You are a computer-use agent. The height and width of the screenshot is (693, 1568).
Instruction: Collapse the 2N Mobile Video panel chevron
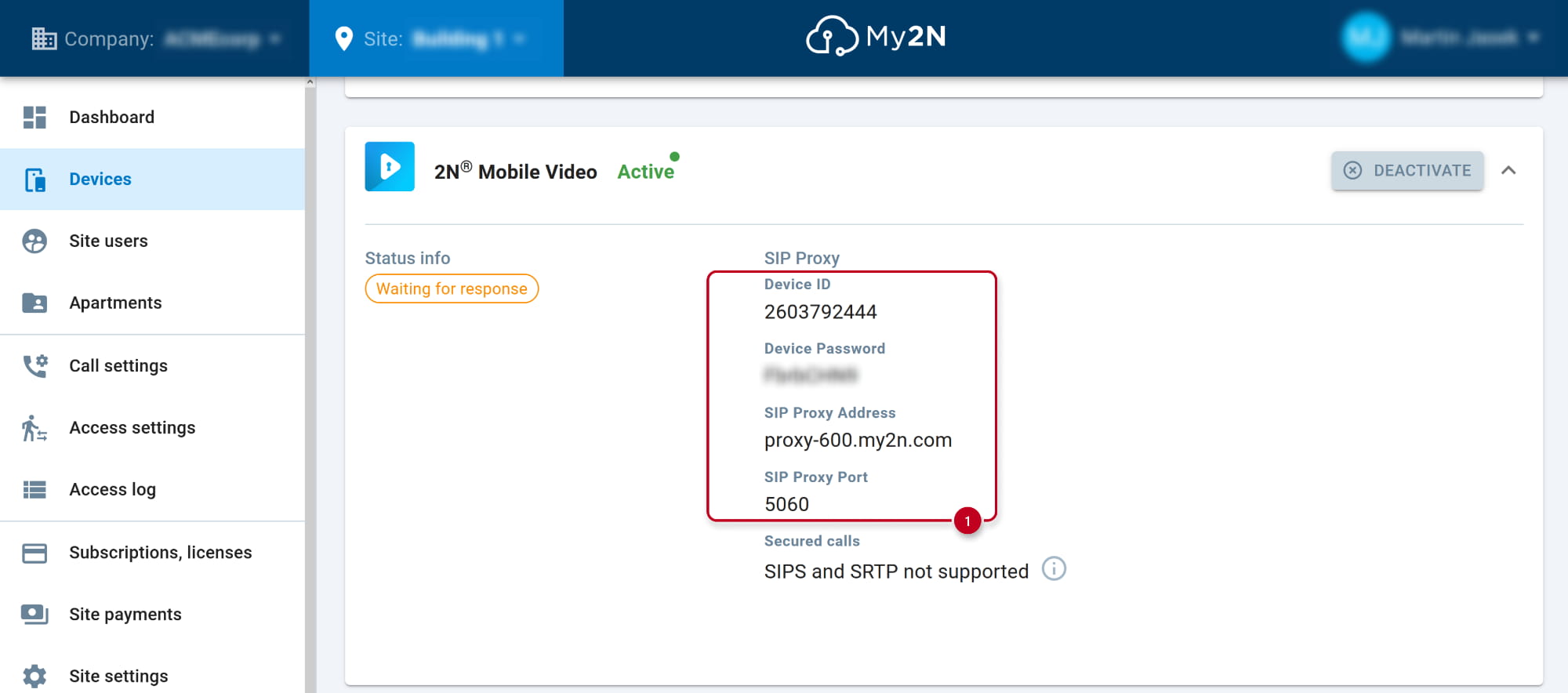[1508, 170]
